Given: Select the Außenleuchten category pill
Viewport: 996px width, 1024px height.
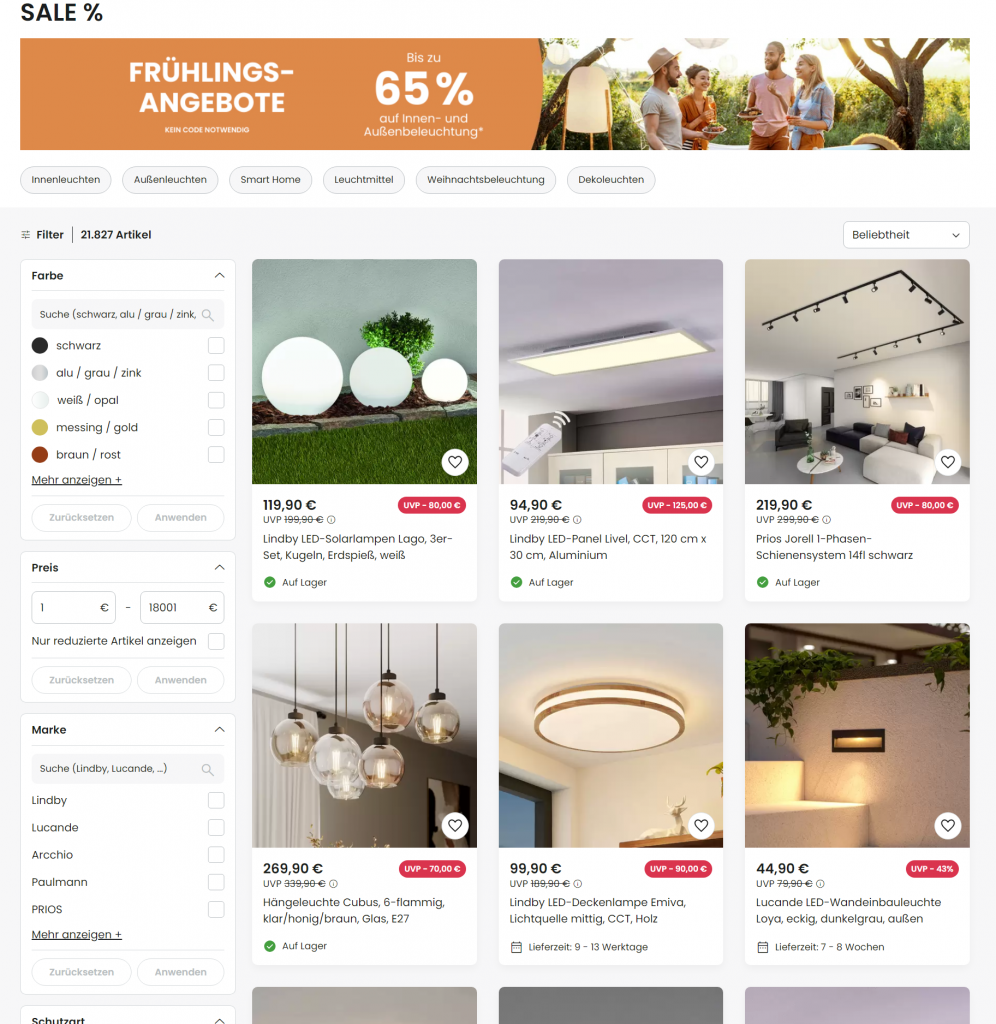Looking at the screenshot, I should tap(170, 180).
